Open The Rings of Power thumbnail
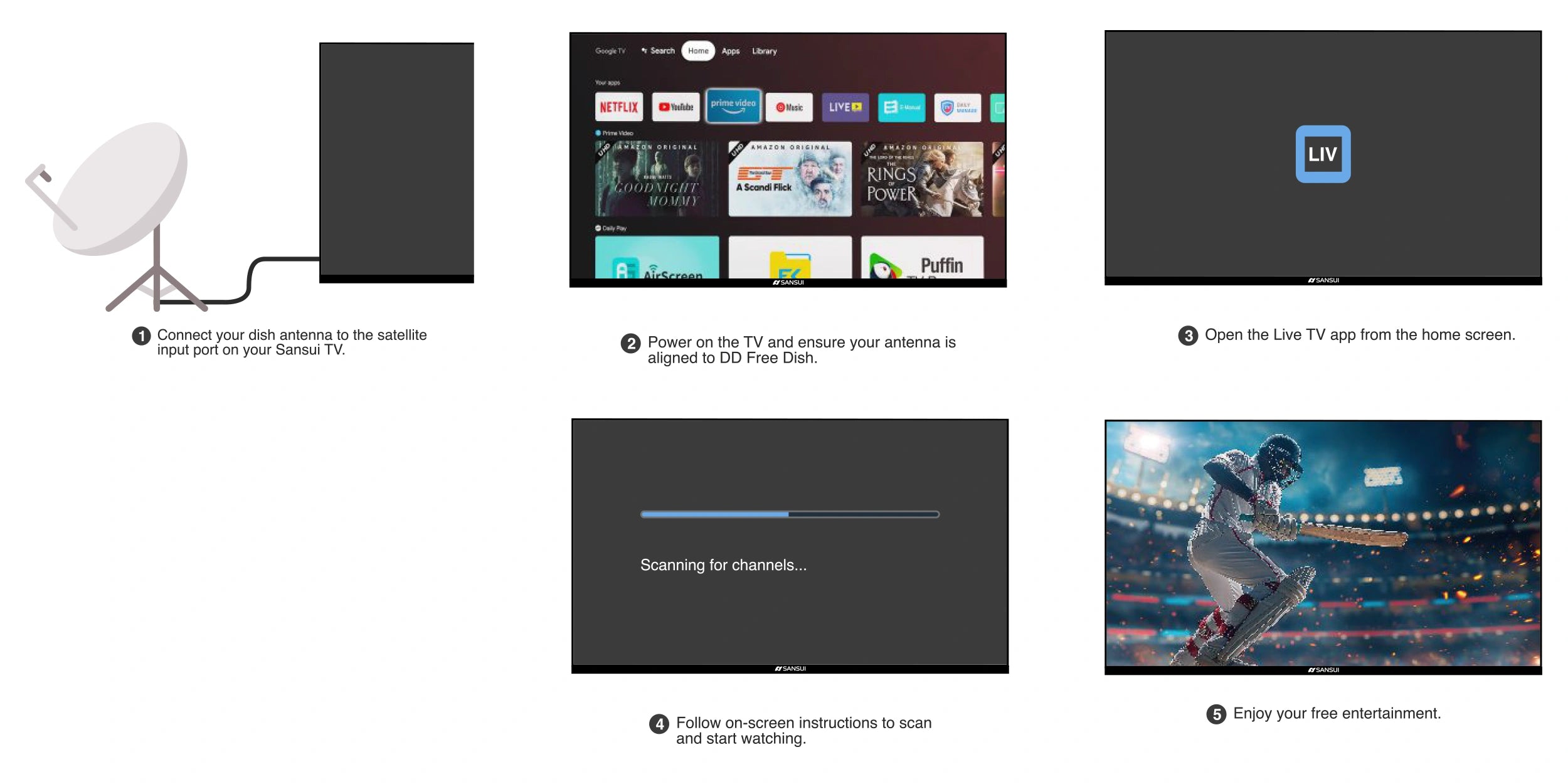The image size is (1568, 784). point(922,179)
